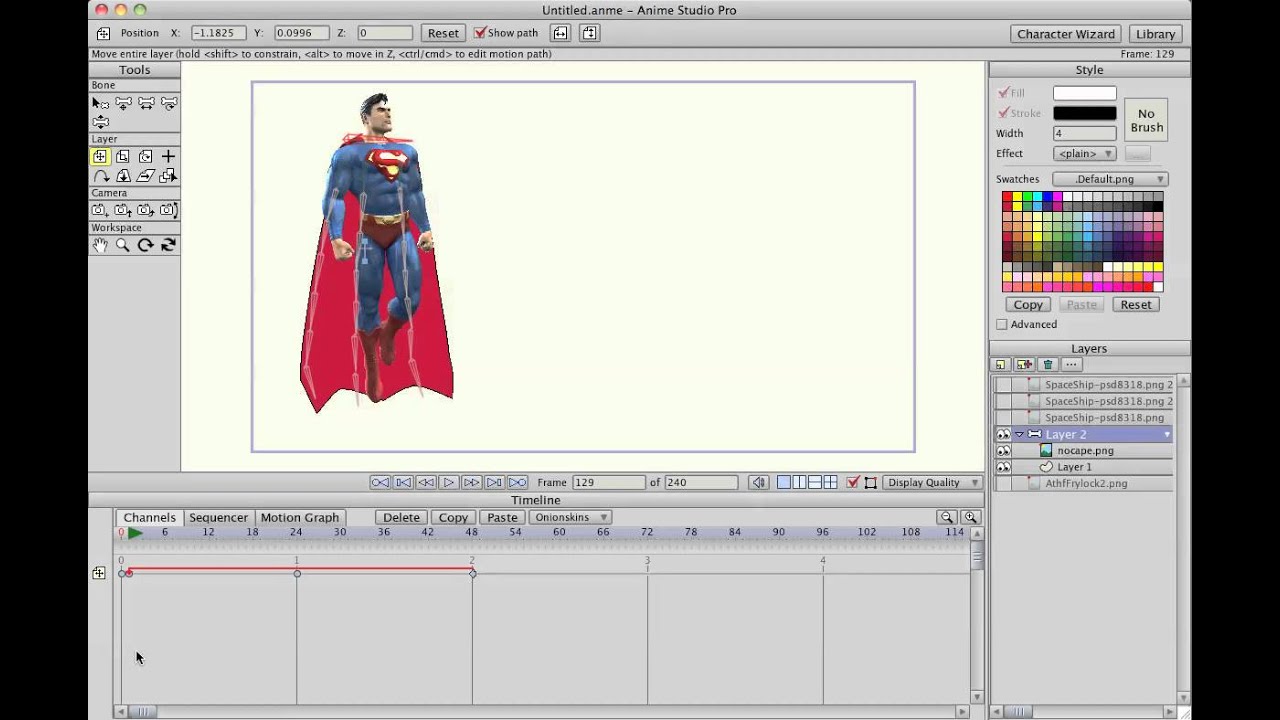
Task: Select the Manipulate Bones tool
Action: pos(100,122)
